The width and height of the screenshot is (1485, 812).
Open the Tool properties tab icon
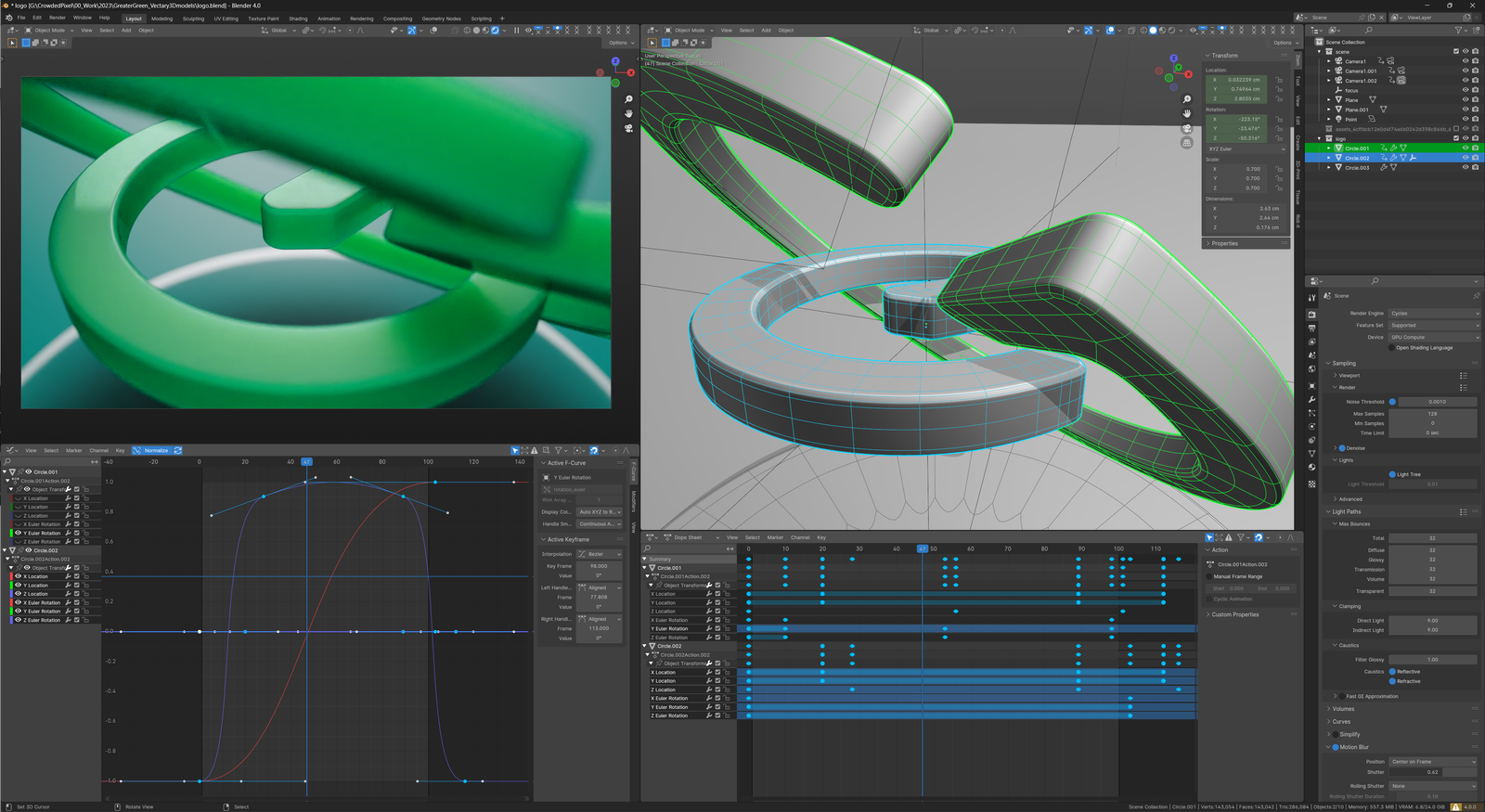point(1311,298)
